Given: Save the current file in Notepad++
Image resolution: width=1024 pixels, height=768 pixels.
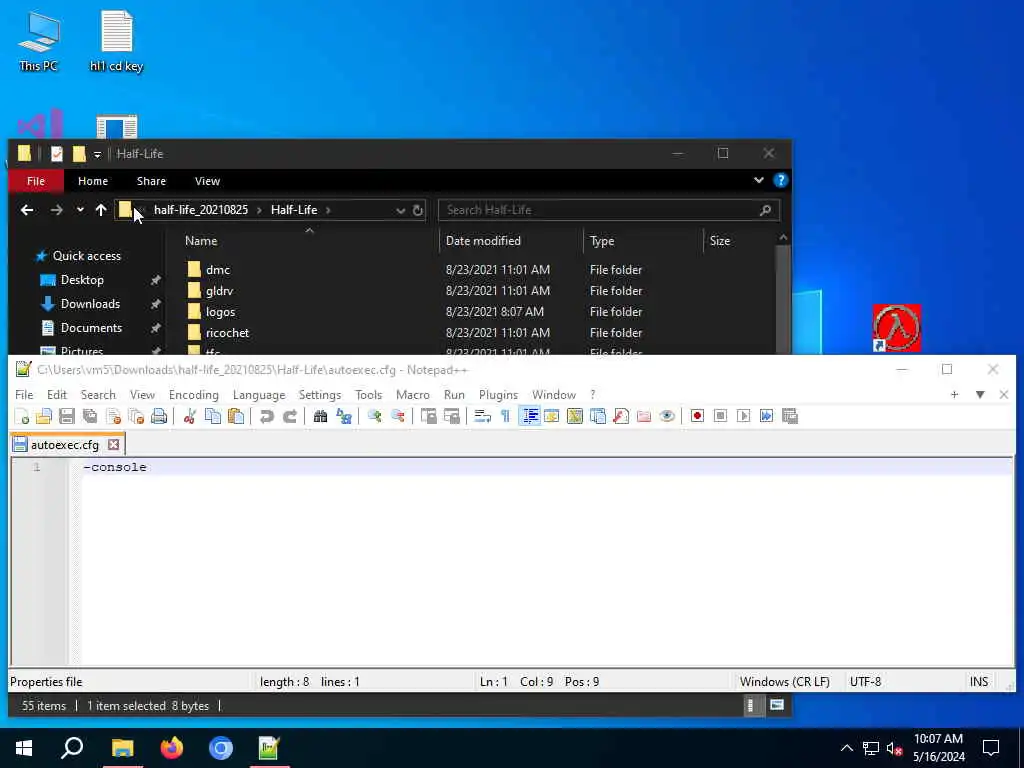Looking at the screenshot, I should [x=67, y=416].
